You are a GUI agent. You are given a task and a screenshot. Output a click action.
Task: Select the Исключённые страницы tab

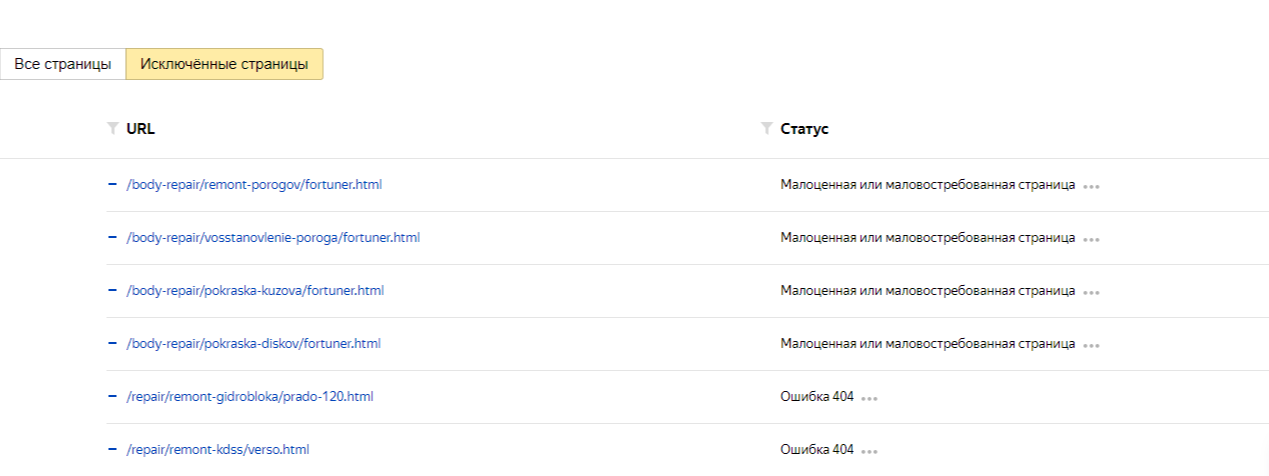click(224, 64)
